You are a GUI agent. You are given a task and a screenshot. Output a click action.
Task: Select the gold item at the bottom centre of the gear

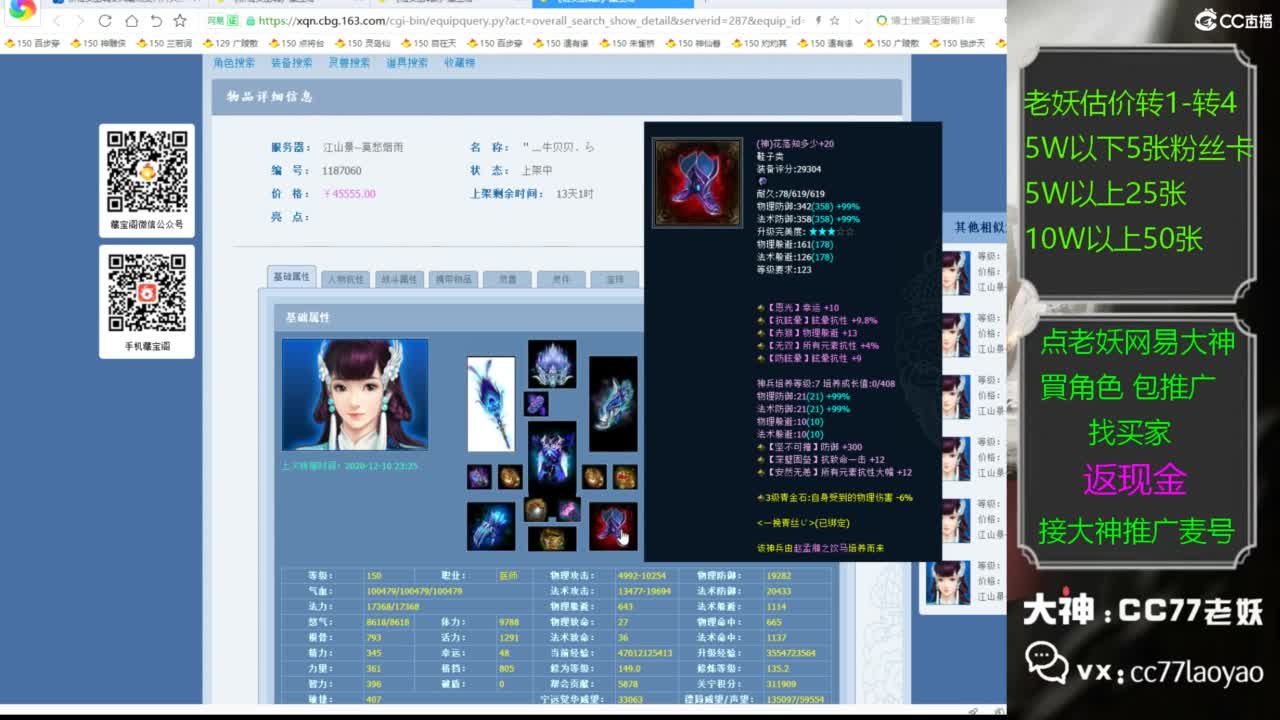click(x=552, y=539)
